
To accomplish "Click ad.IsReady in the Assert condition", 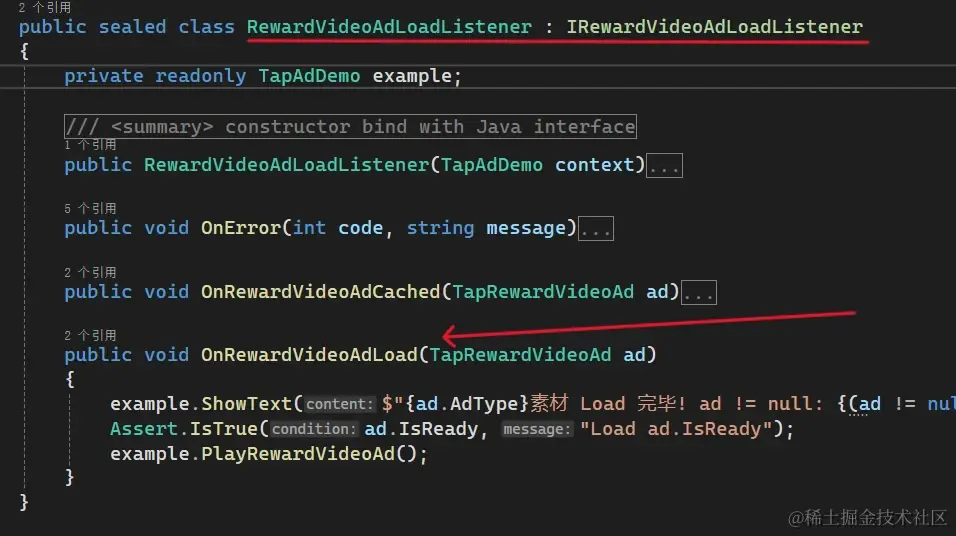I will pos(421,429).
